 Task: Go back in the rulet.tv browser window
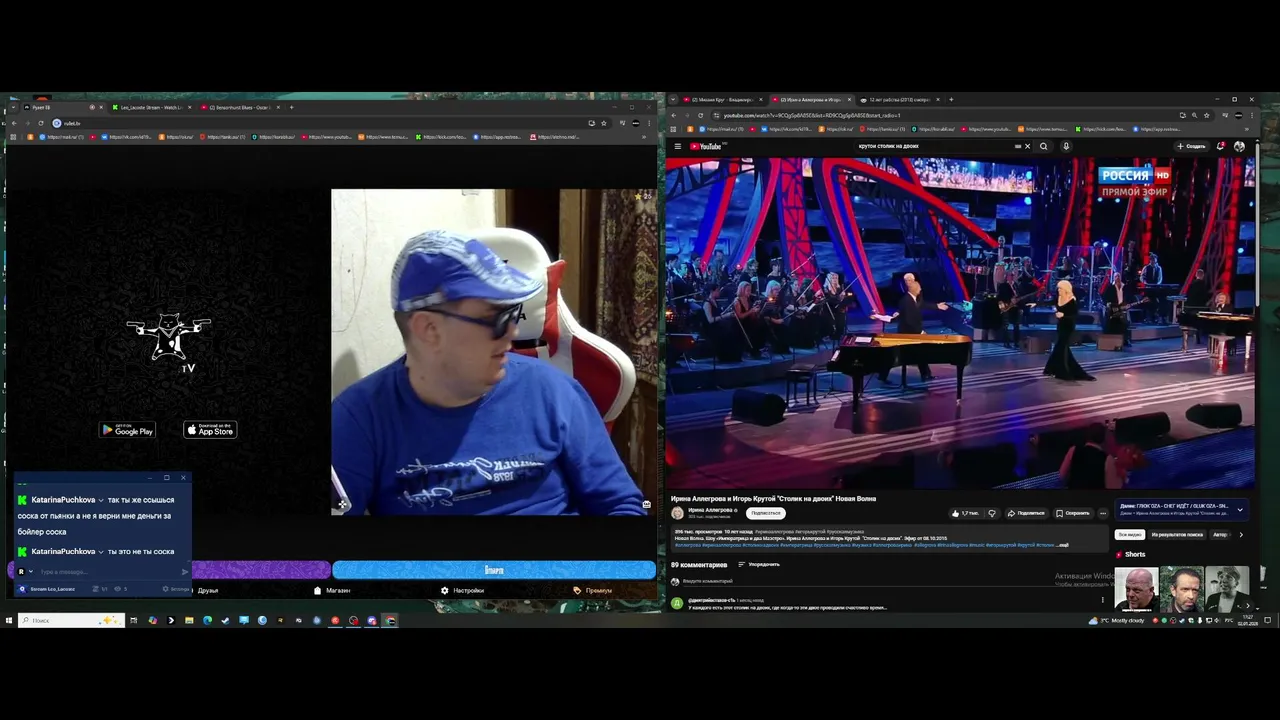point(13,123)
